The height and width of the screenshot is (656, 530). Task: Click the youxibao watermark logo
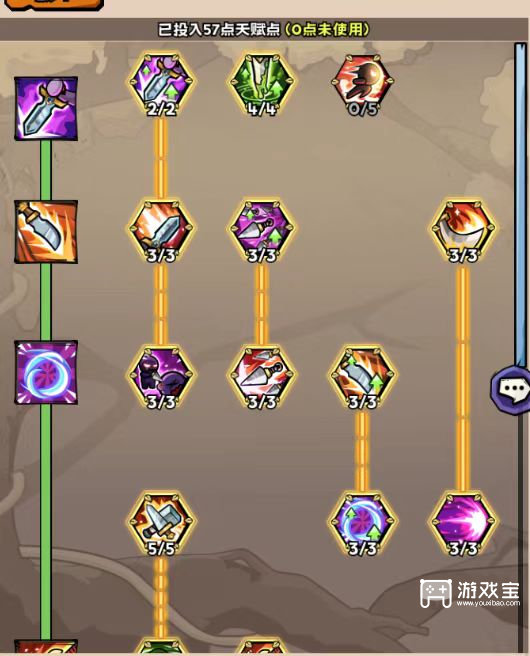point(470,593)
